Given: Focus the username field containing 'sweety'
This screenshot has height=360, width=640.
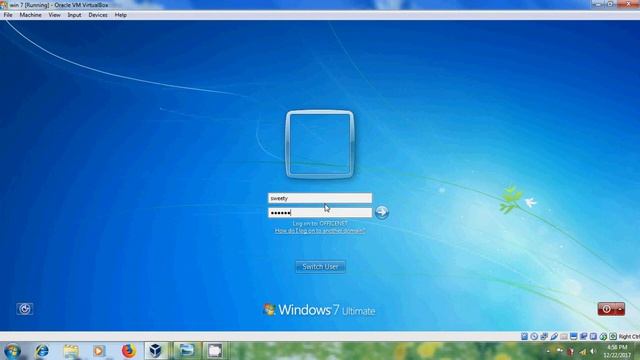Looking at the screenshot, I should click(x=320, y=198).
